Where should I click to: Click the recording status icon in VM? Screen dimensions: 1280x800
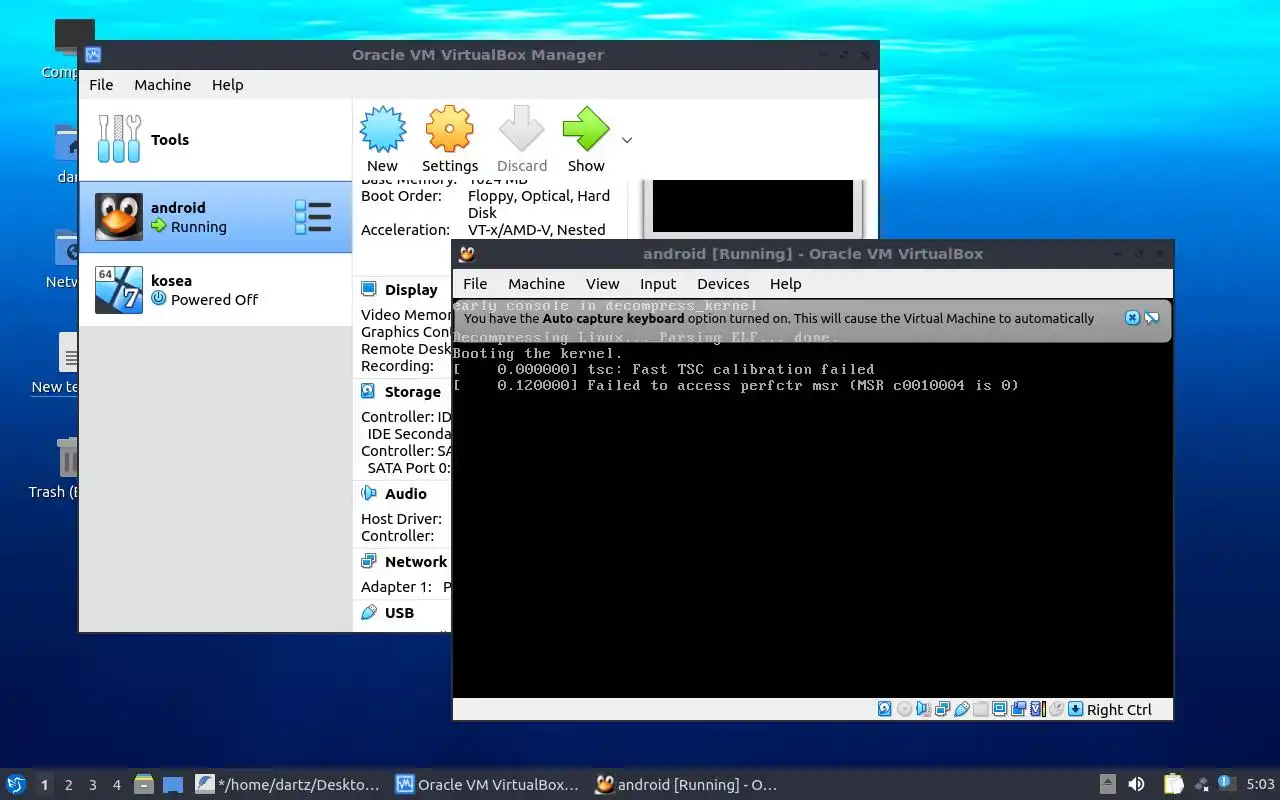(x=1018, y=709)
